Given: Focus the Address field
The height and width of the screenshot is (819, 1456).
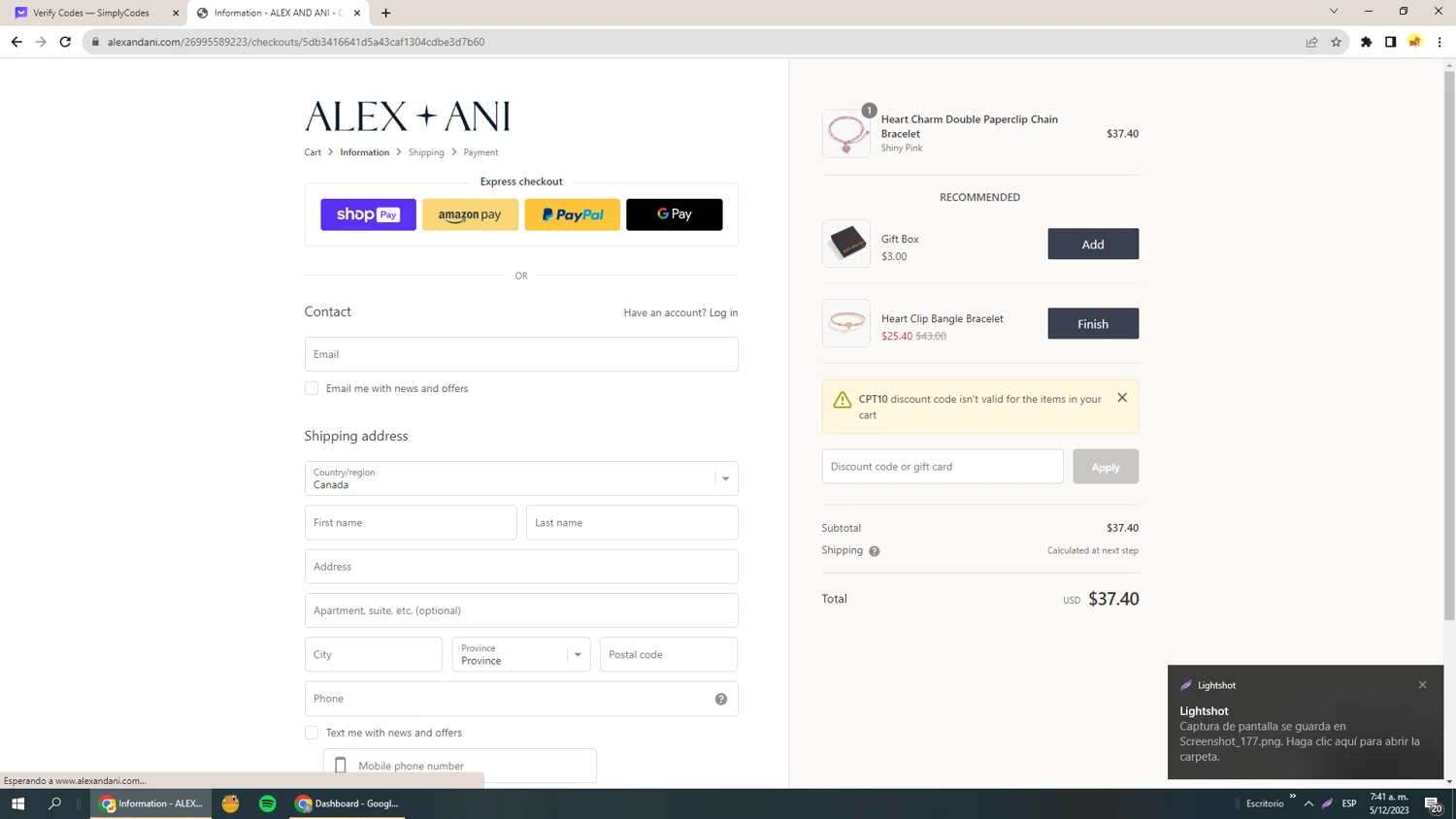Looking at the screenshot, I should [x=521, y=567].
